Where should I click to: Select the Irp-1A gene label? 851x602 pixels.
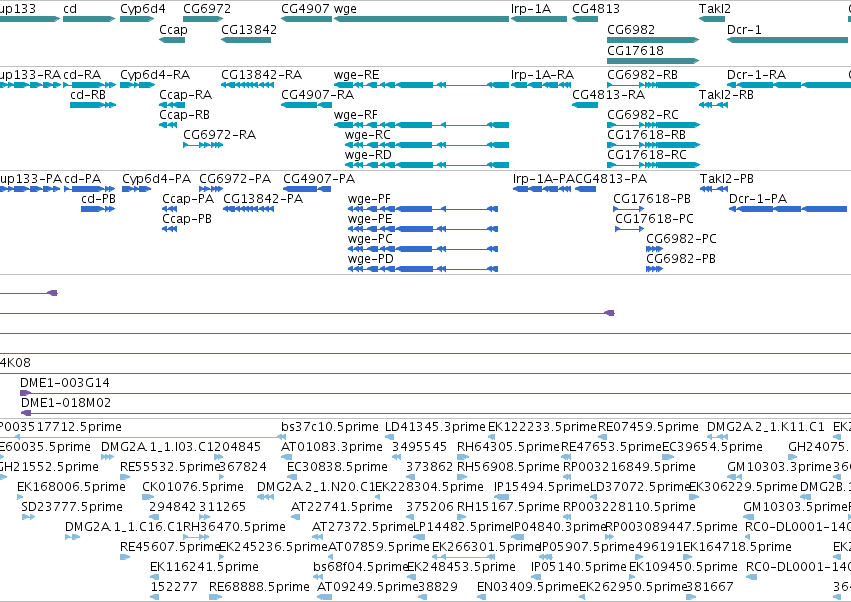tap(531, 9)
